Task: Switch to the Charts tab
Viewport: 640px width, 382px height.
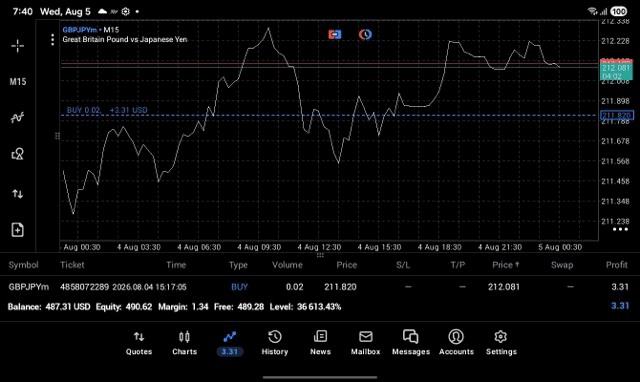Action: click(184, 343)
